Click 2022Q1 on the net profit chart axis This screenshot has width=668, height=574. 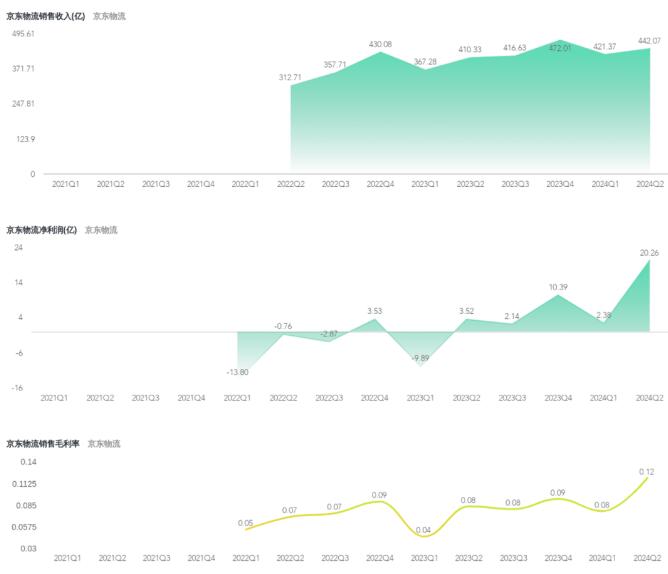pos(237,398)
